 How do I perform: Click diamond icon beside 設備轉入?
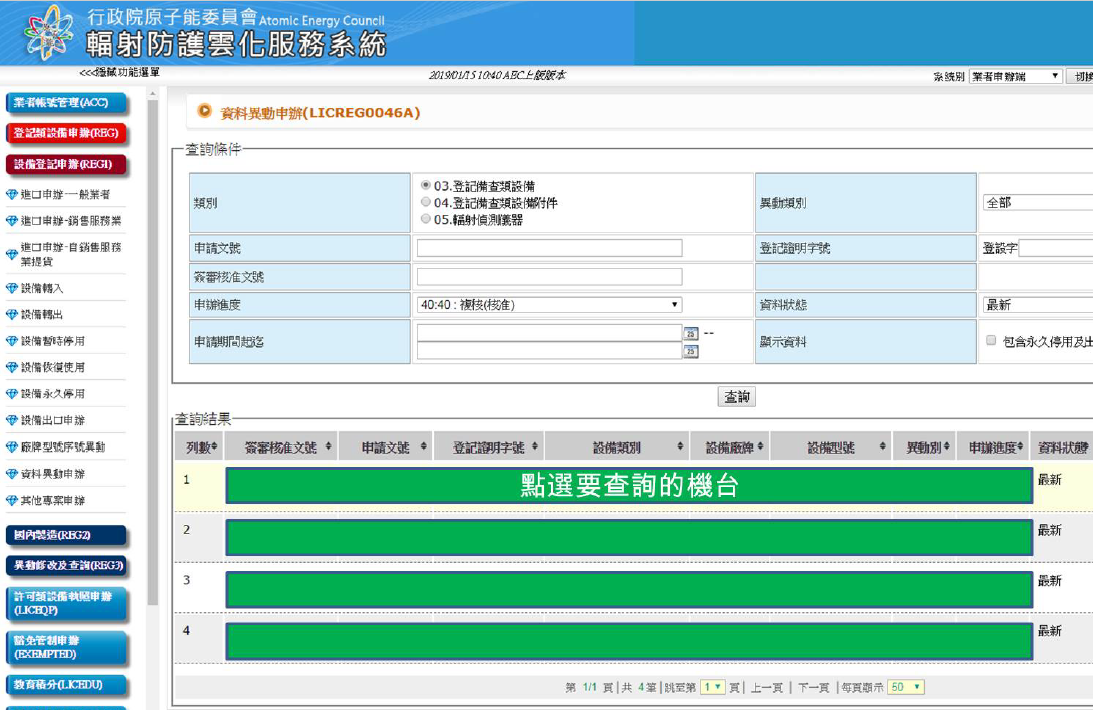click(x=12, y=289)
